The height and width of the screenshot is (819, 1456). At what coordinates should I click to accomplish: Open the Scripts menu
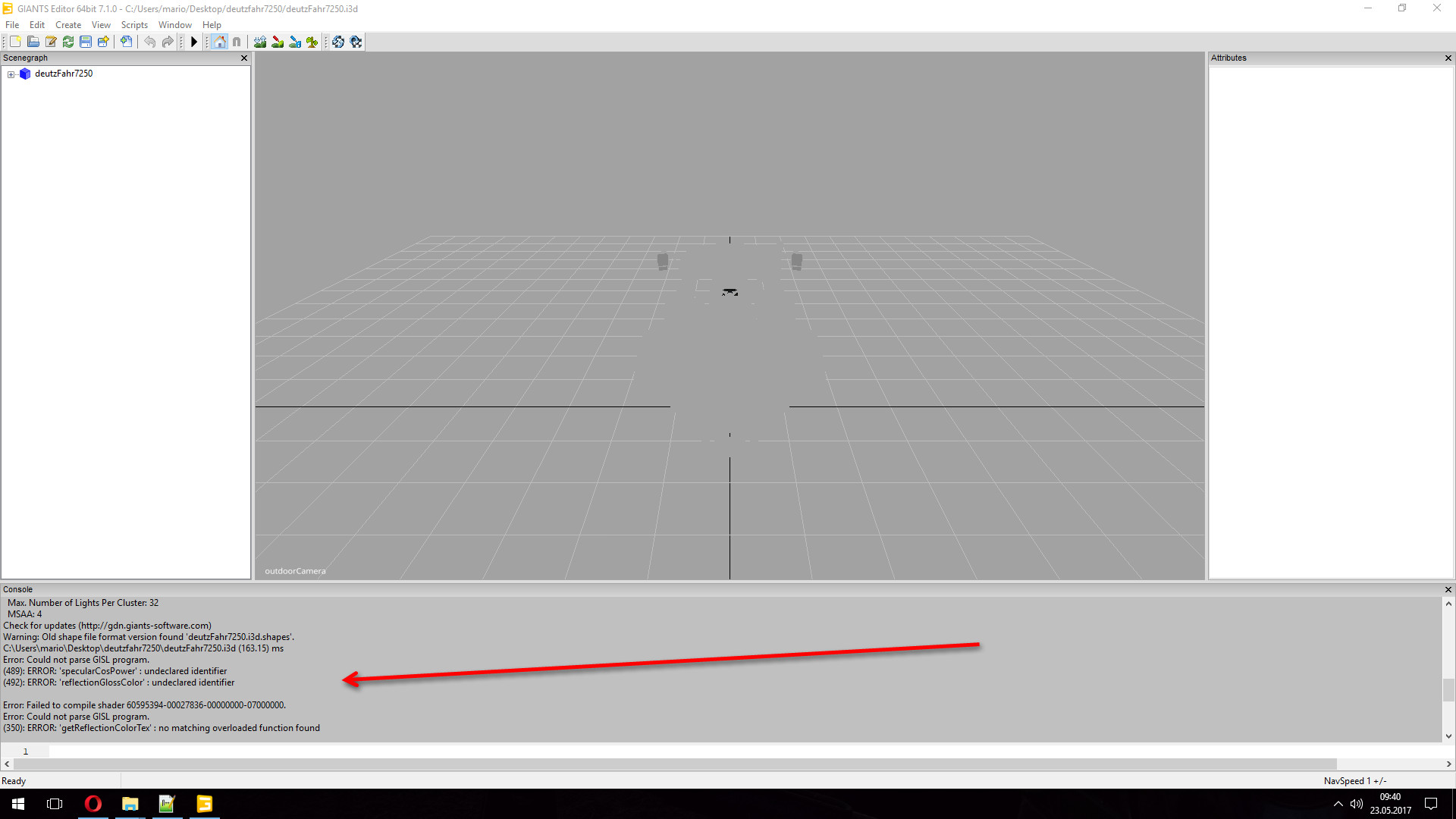point(134,25)
